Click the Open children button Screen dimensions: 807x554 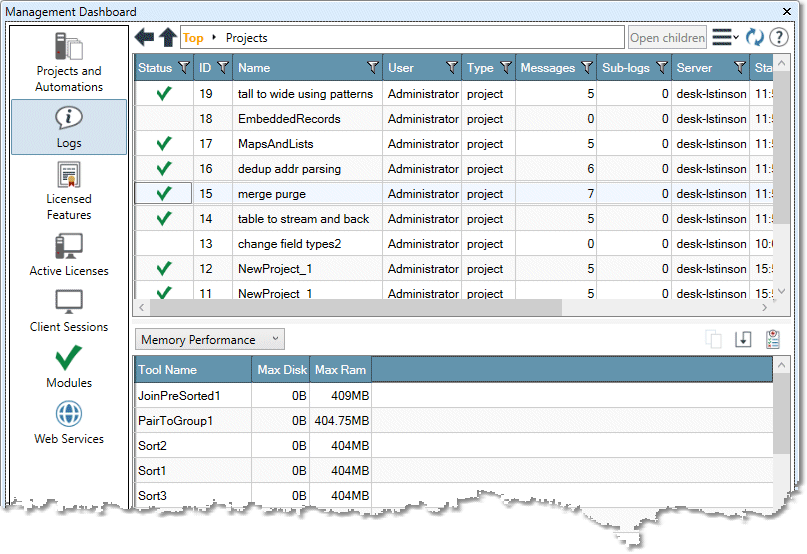click(667, 38)
